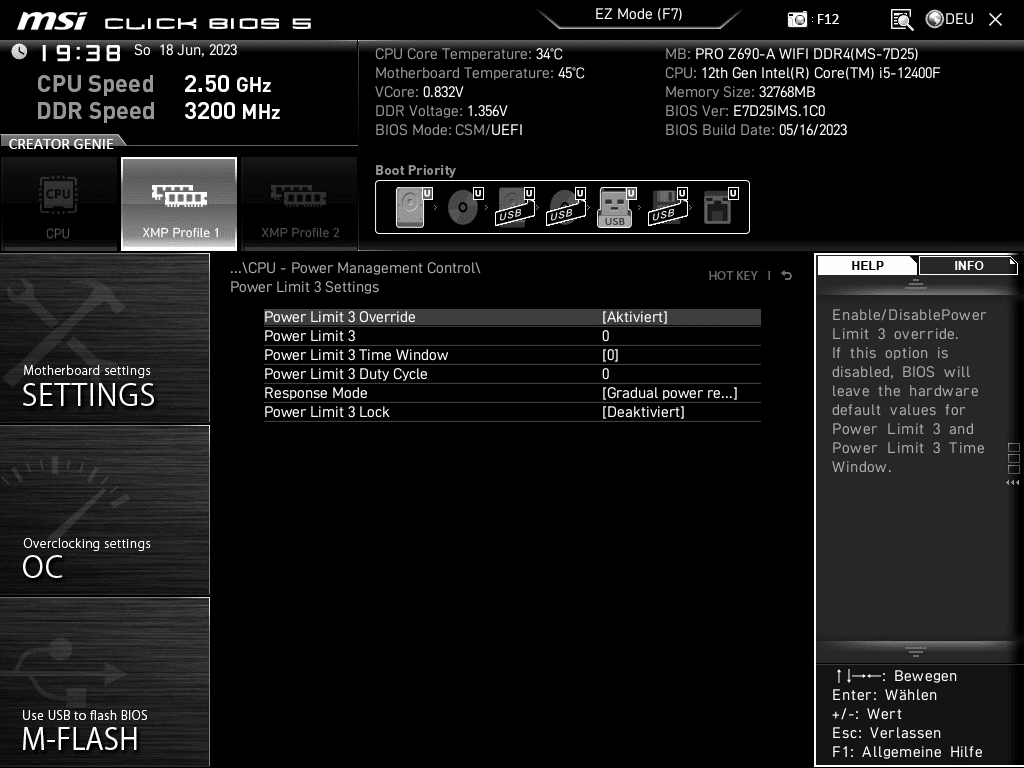Click the Motherboard Temperature 45°C reading
1024x768 pixels.
(x=479, y=72)
